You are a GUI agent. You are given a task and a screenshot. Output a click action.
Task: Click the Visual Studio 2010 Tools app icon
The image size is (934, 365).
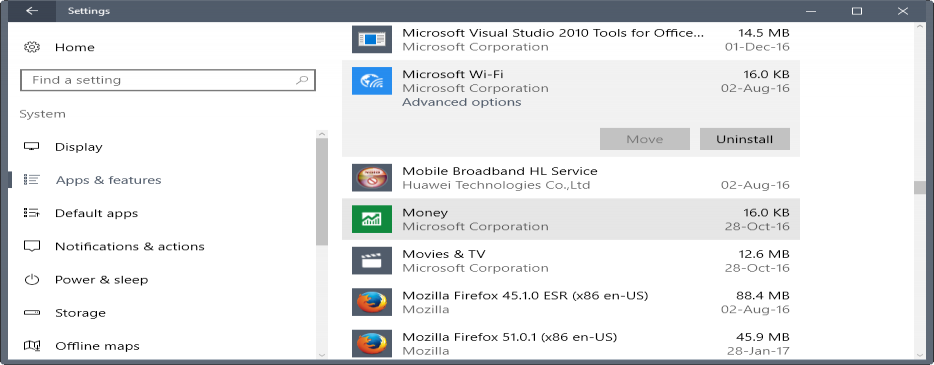(372, 39)
